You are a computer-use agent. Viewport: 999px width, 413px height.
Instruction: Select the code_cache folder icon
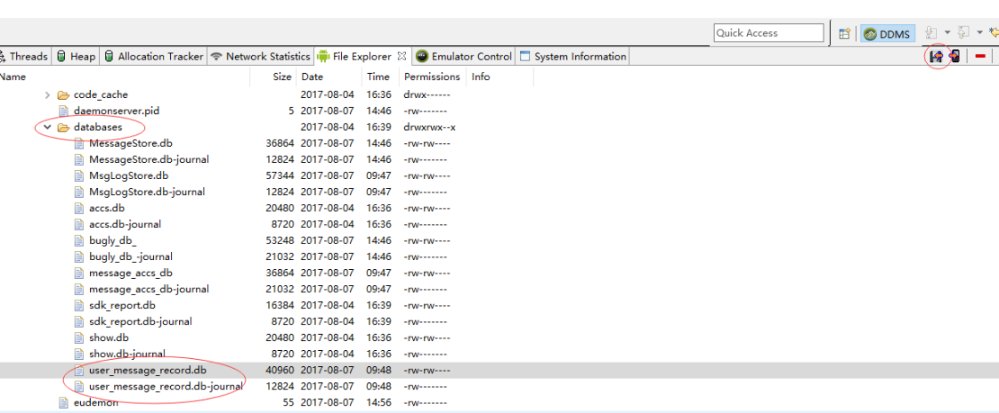click(x=63, y=95)
